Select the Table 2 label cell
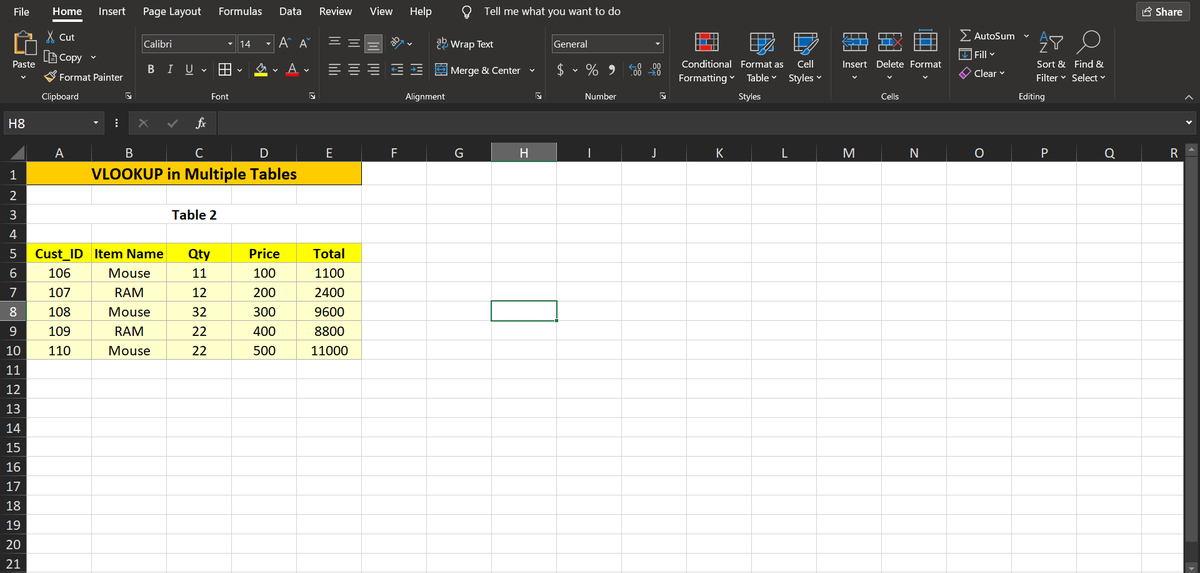This screenshot has width=1200, height=573. point(194,215)
